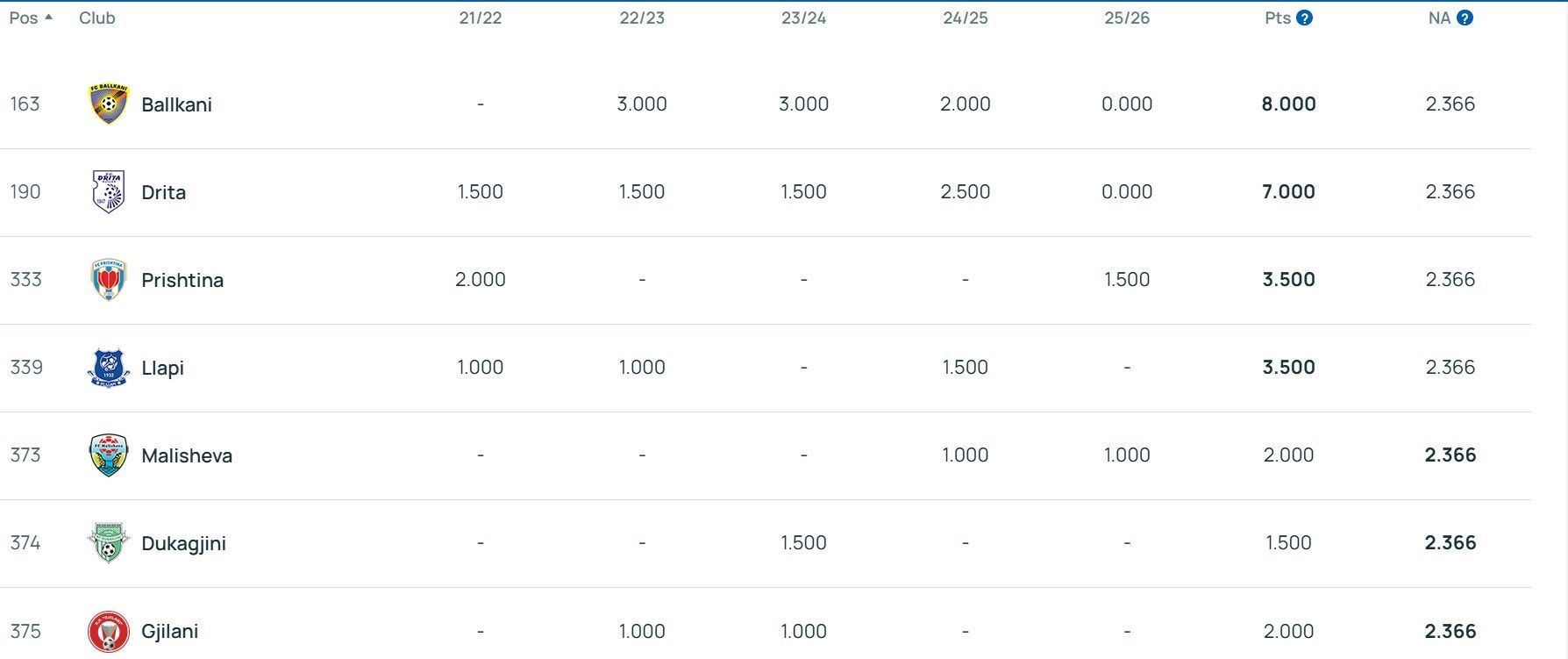Open the Drita club link
Viewport: 1568px width, 659px height.
(163, 192)
